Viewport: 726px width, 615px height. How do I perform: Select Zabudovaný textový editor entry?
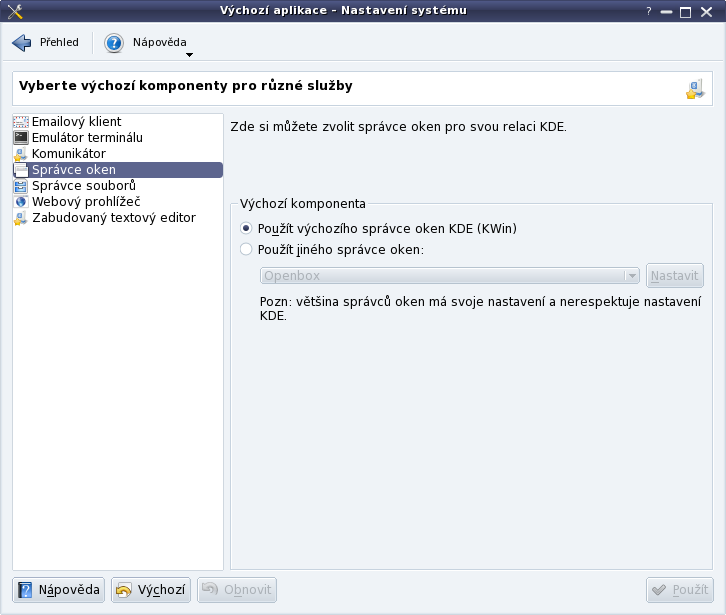click(x=118, y=218)
